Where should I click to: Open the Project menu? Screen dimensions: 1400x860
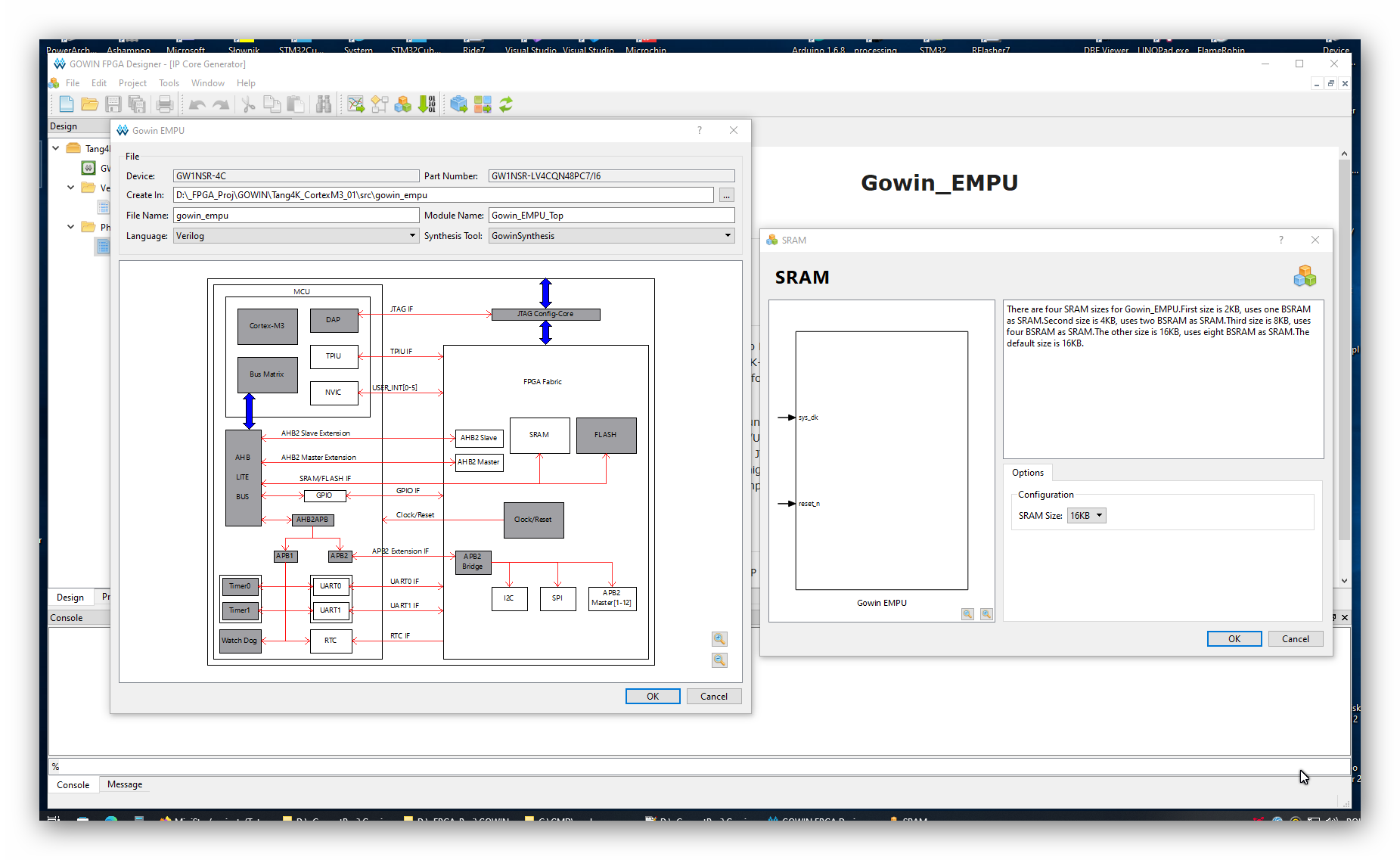(x=132, y=83)
